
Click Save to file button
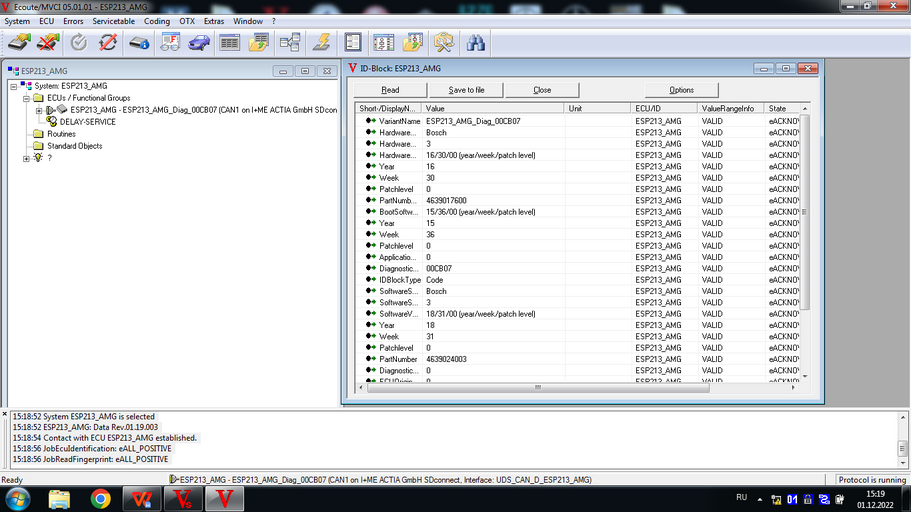click(466, 90)
